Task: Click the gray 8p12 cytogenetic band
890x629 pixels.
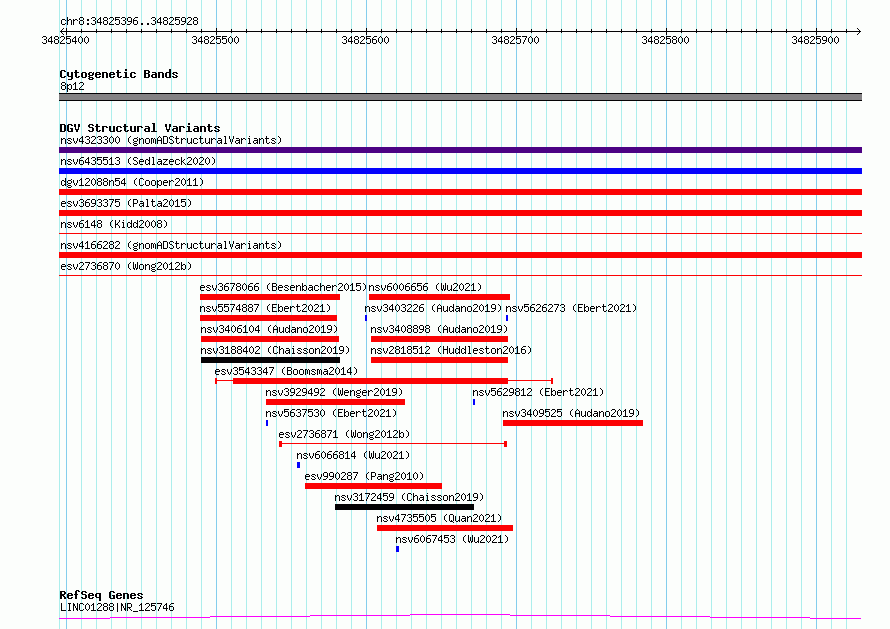Action: [460, 97]
